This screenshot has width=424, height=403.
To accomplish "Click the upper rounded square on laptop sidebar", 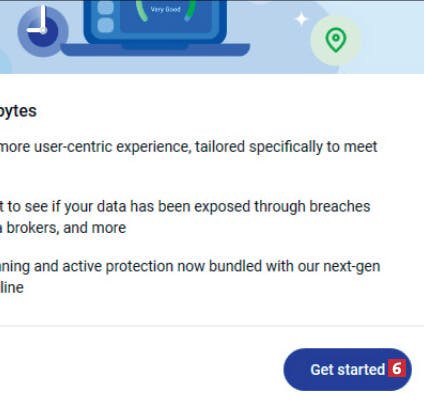I will click(105, 7).
